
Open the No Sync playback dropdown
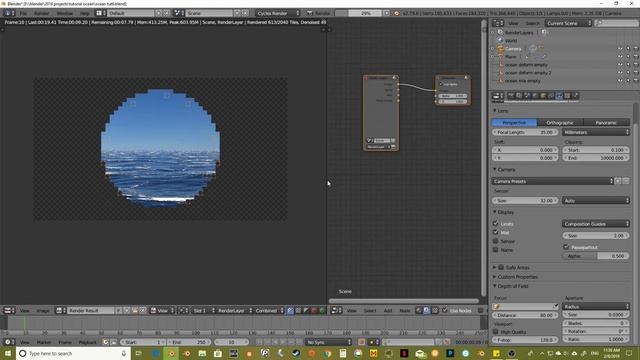tap(329, 342)
